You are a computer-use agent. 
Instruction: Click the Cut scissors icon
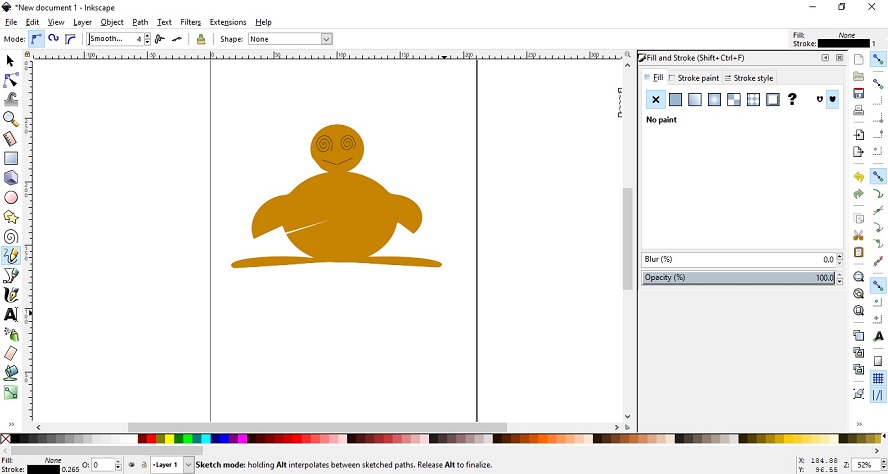coord(859,235)
